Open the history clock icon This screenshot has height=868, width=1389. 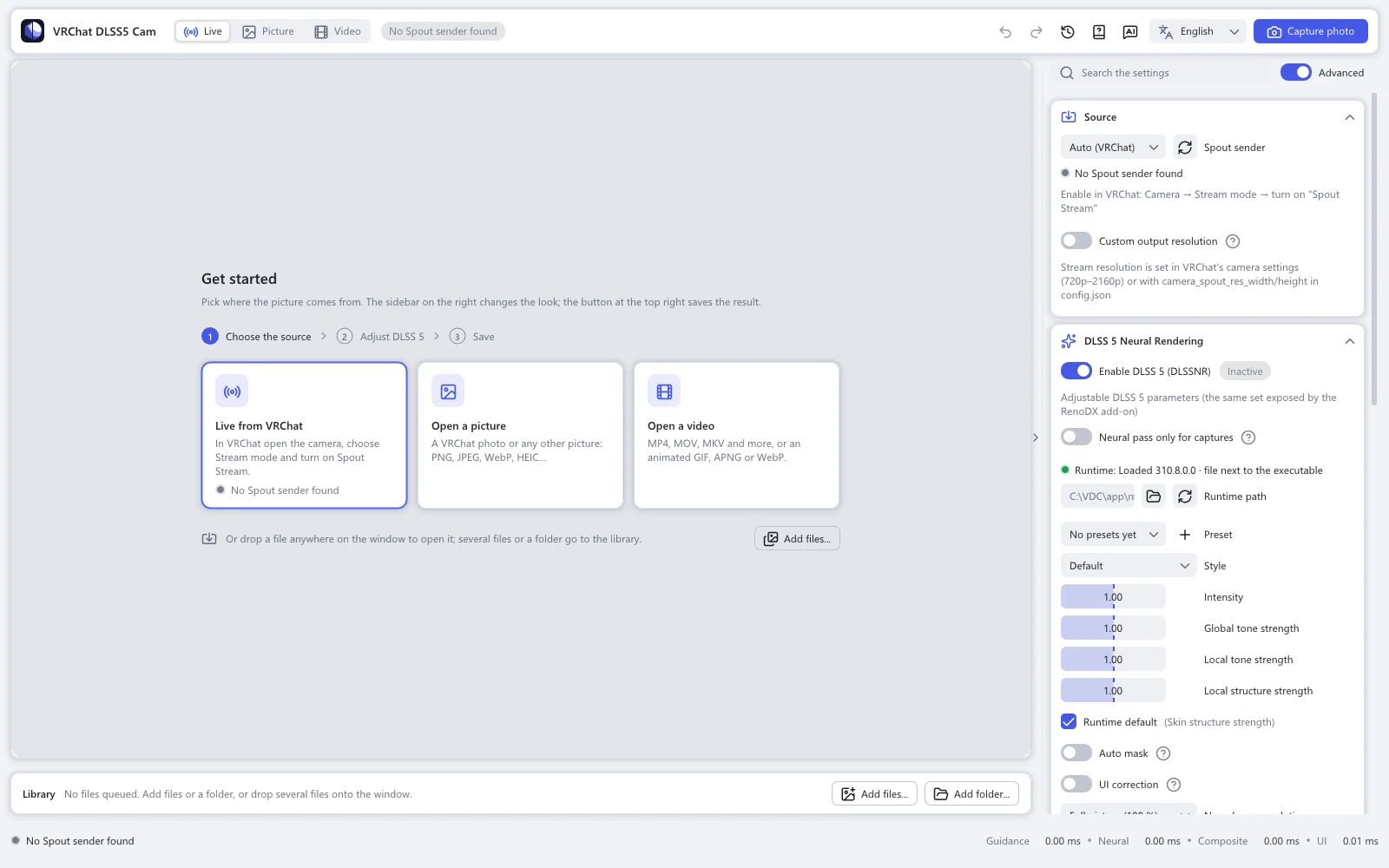[1068, 32]
